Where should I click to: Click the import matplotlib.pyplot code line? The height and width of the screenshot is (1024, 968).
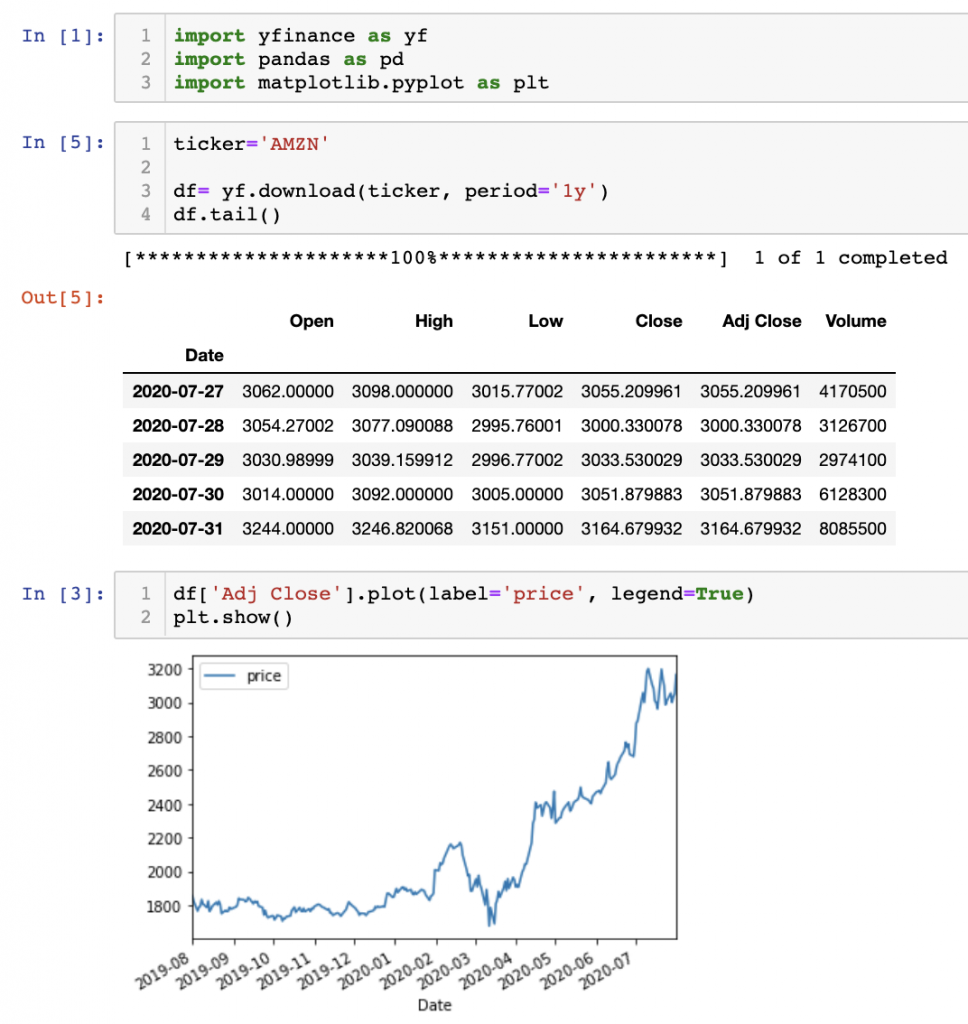point(360,82)
